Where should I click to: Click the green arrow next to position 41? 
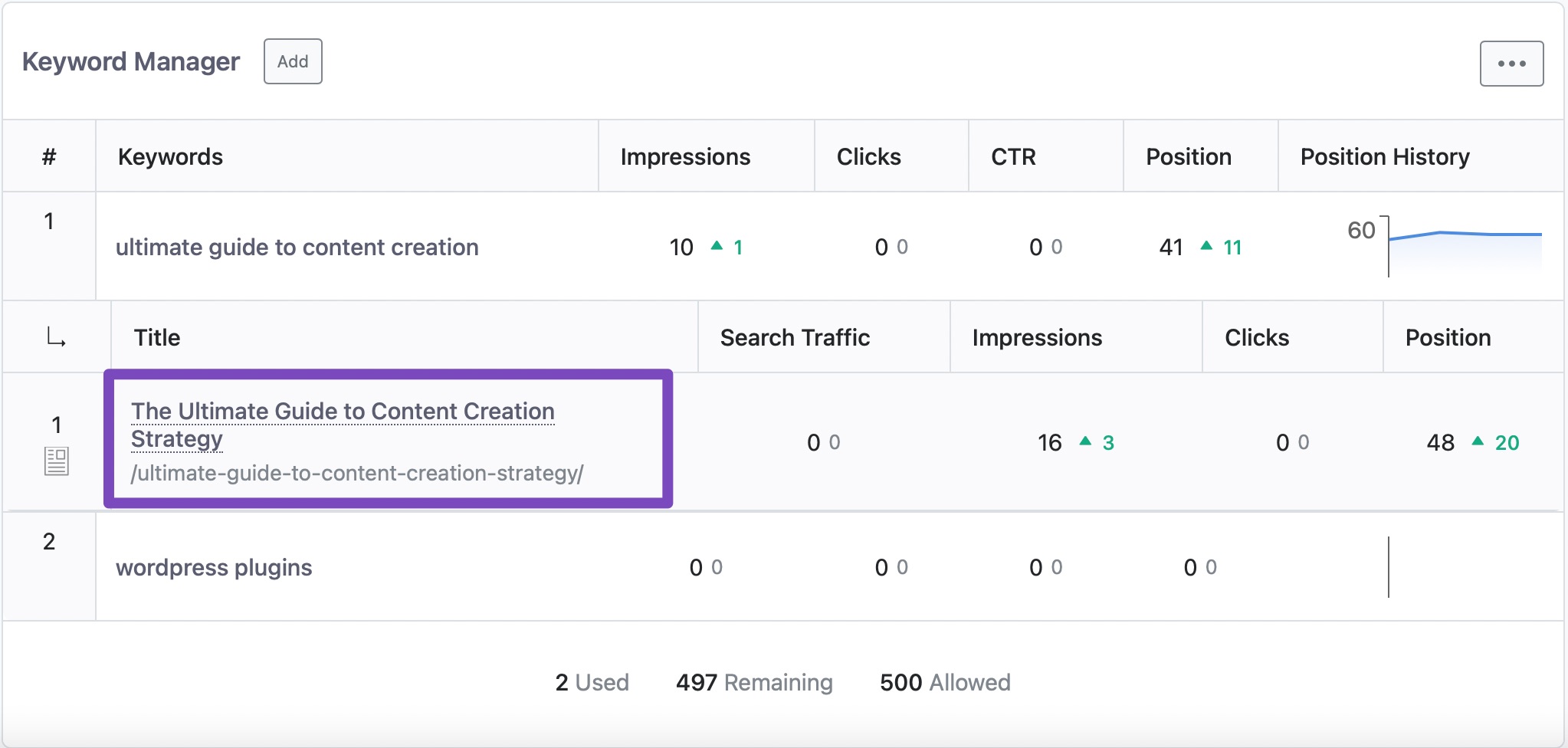[1206, 246]
